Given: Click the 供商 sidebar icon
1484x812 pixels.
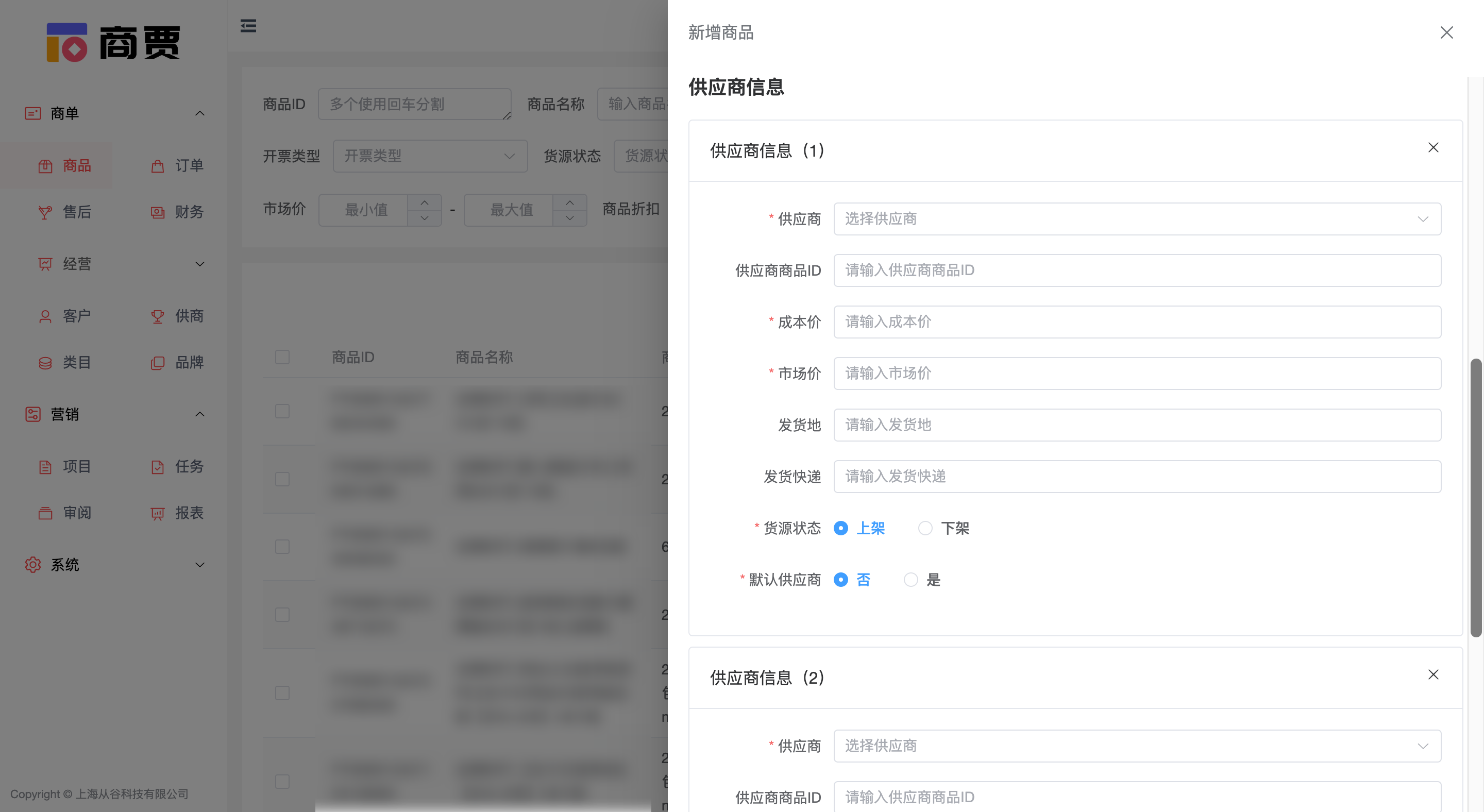Looking at the screenshot, I should [x=157, y=316].
